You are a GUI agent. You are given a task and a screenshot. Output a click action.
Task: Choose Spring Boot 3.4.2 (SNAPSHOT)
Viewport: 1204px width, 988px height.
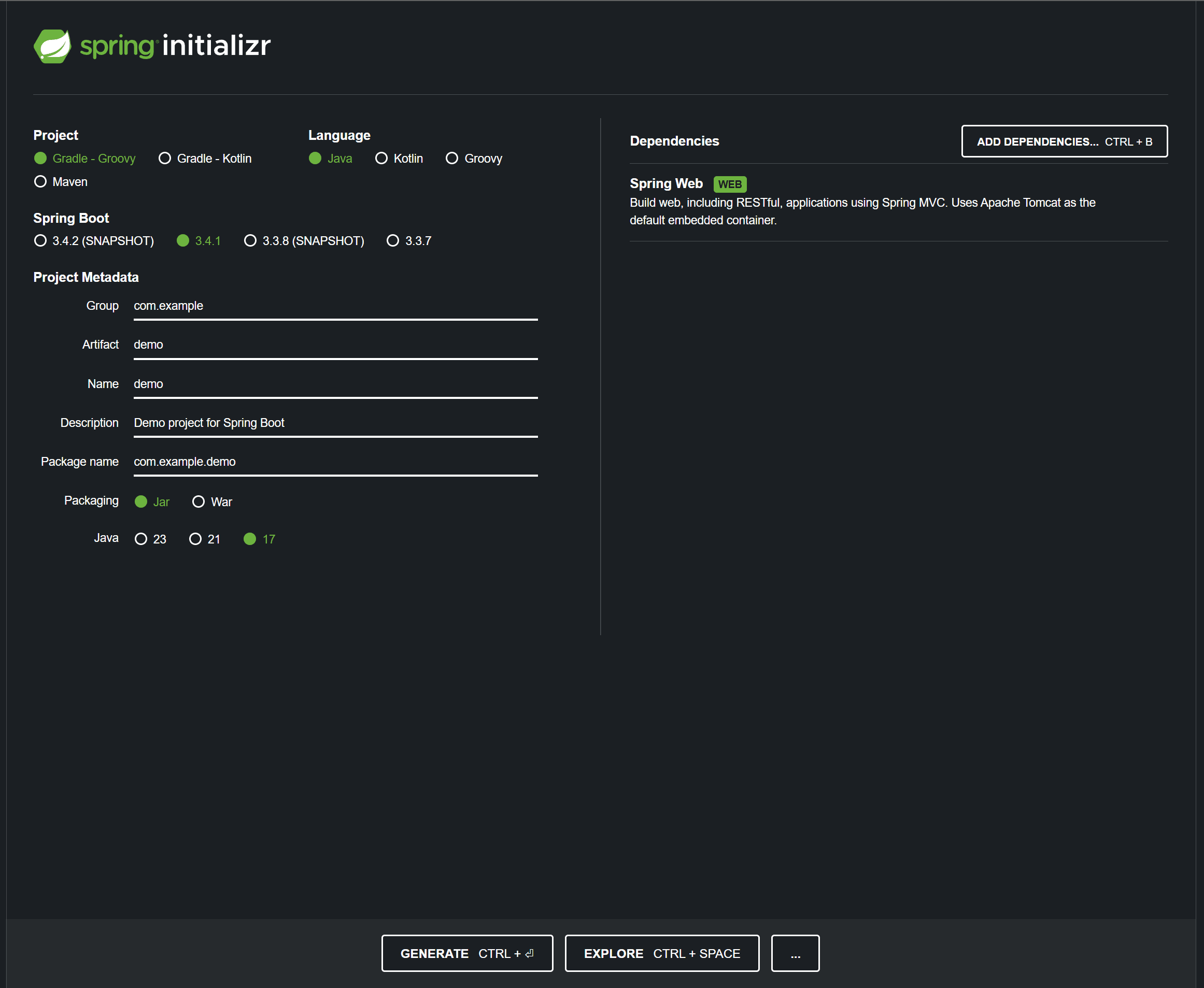[94, 241]
